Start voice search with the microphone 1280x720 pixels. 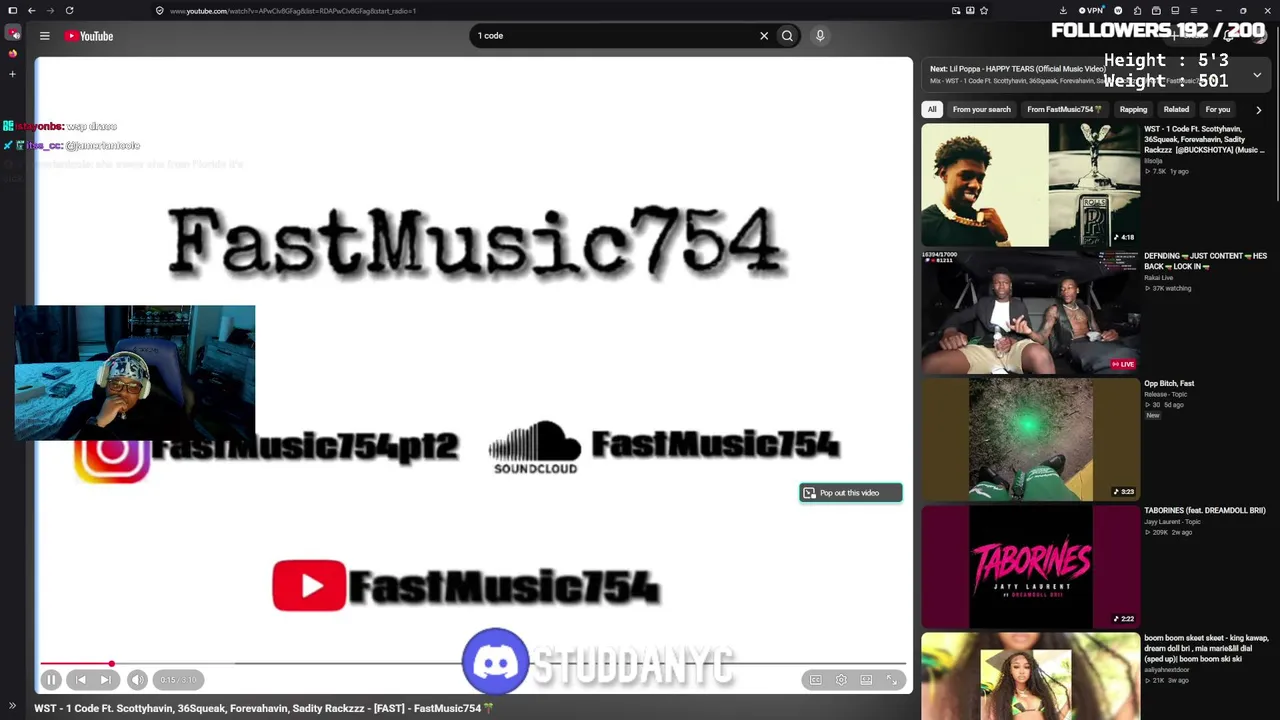820,36
